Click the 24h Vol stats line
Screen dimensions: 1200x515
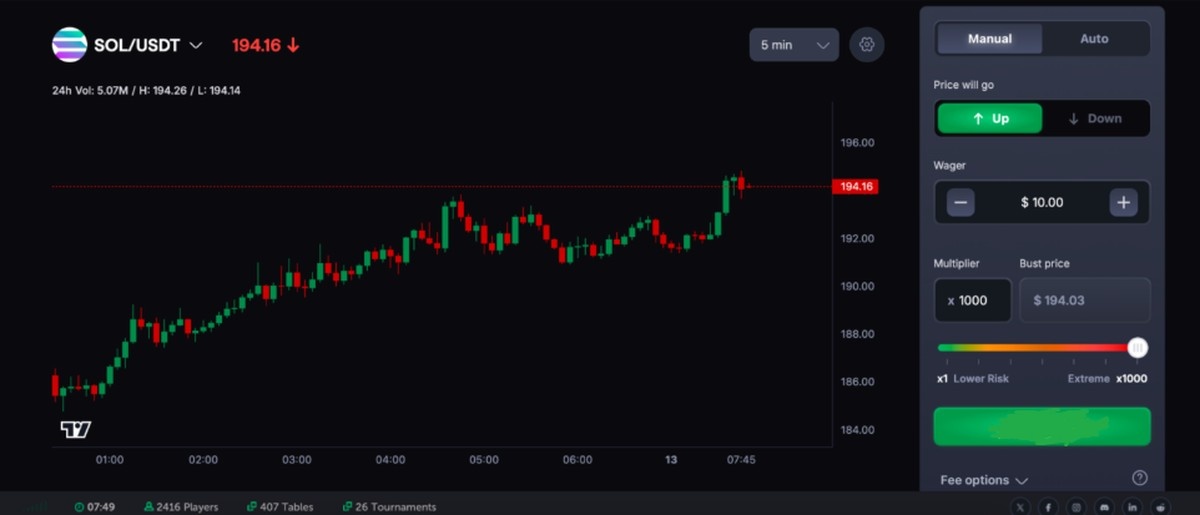click(146, 91)
